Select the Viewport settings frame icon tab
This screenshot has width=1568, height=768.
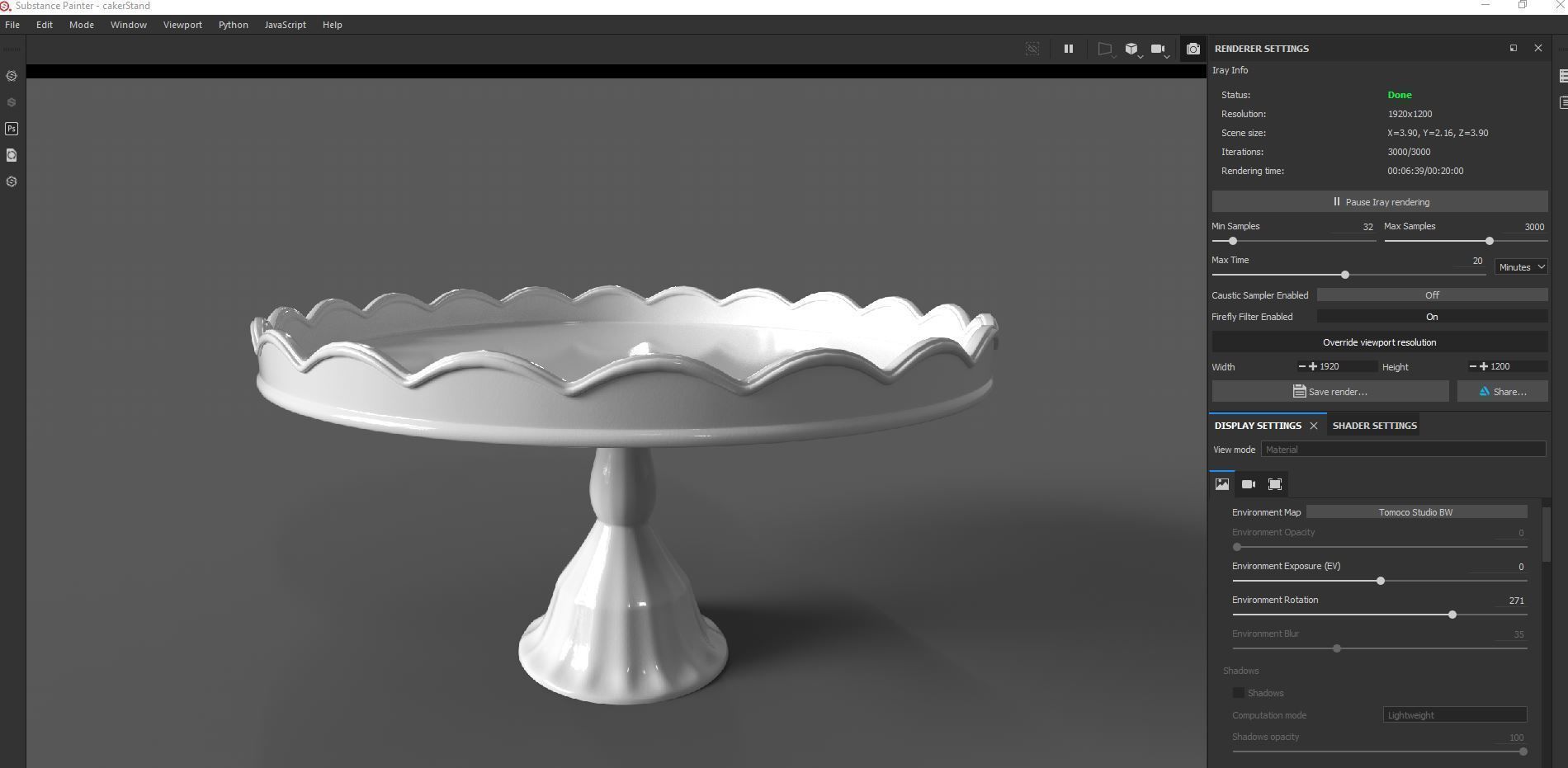(x=1275, y=484)
